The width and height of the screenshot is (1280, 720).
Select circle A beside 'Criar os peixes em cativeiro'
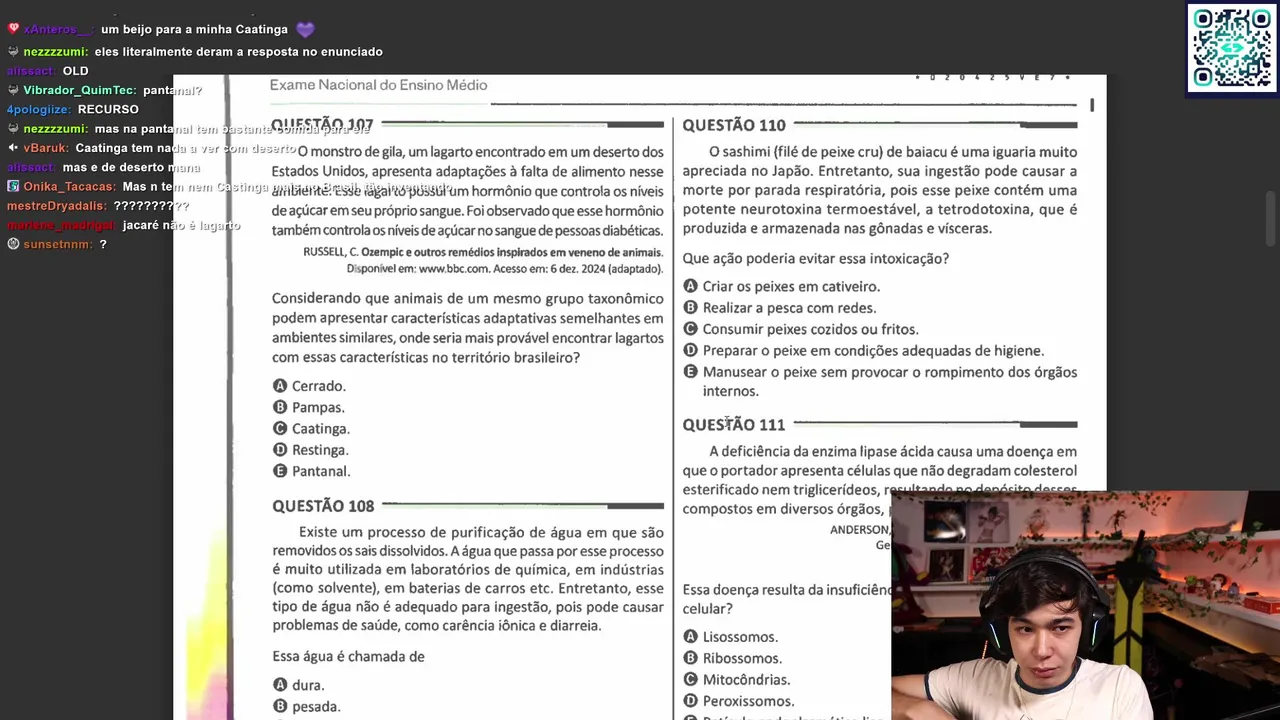(690, 286)
